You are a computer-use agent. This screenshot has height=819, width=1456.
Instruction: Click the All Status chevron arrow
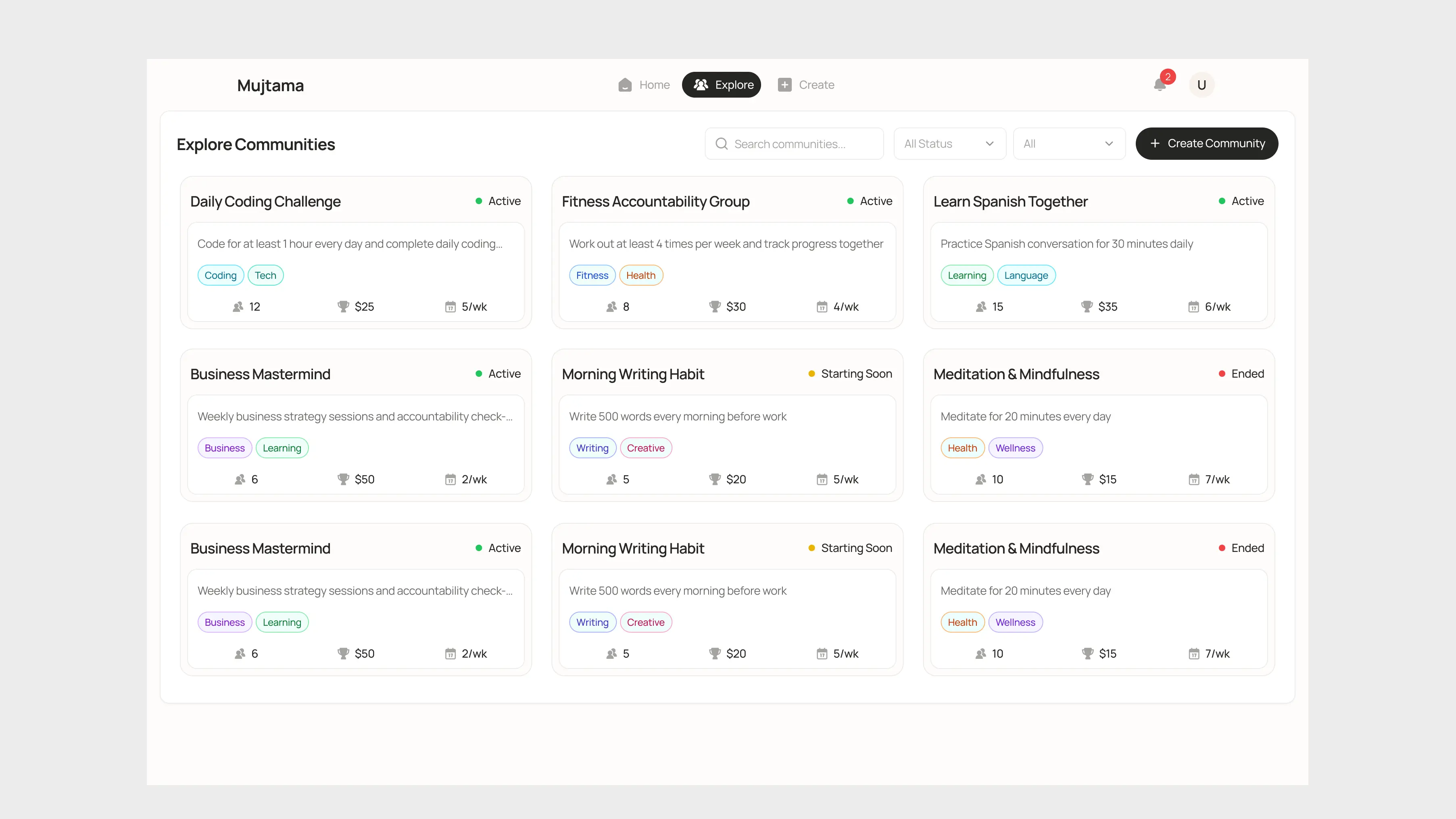click(x=989, y=144)
